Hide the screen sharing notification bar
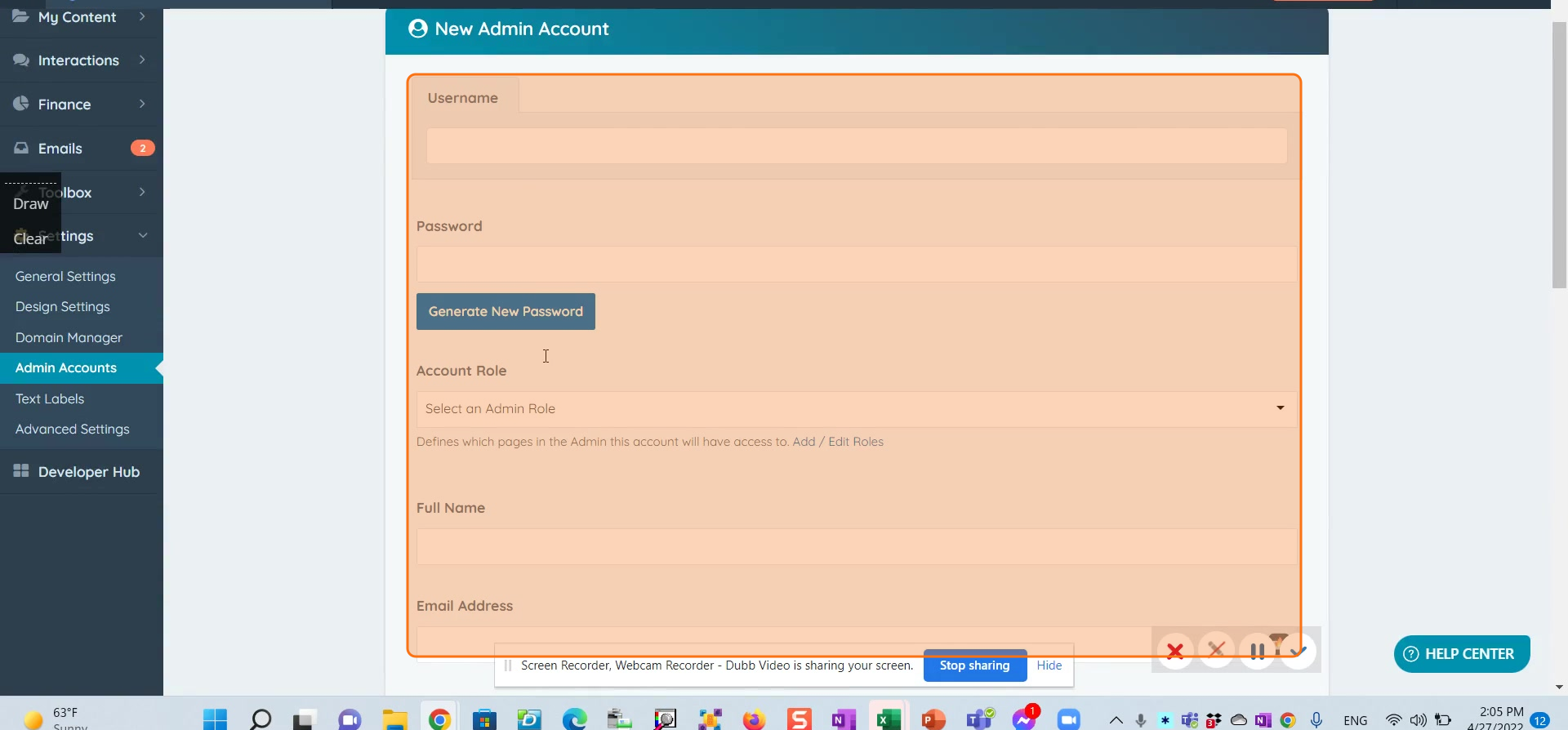Screen dimensions: 1568x730 [1049, 665]
